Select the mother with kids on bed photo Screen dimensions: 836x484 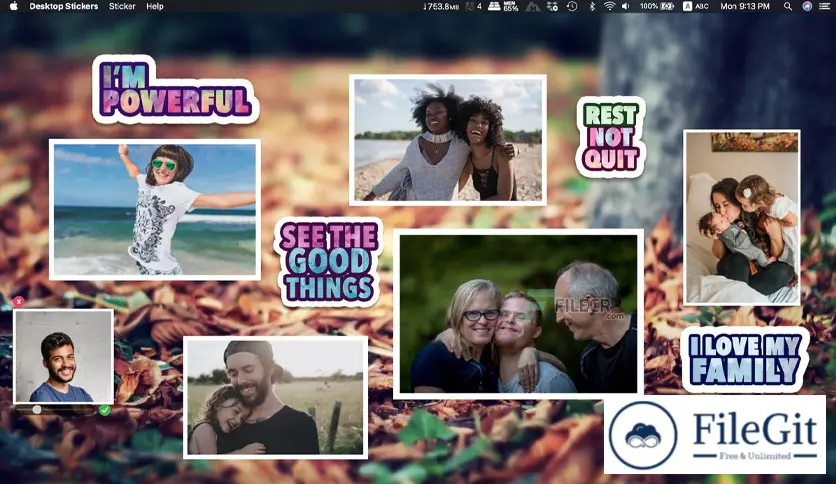pyautogui.click(x=742, y=217)
